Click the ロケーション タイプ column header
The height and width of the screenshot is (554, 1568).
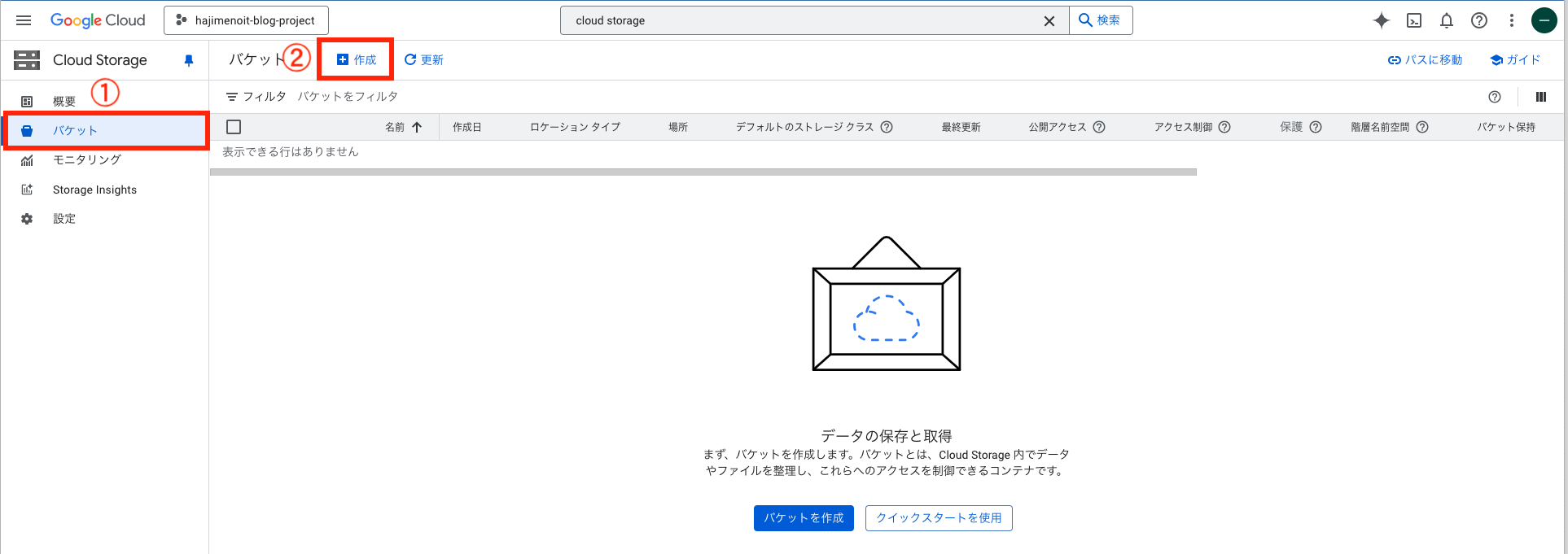click(576, 127)
